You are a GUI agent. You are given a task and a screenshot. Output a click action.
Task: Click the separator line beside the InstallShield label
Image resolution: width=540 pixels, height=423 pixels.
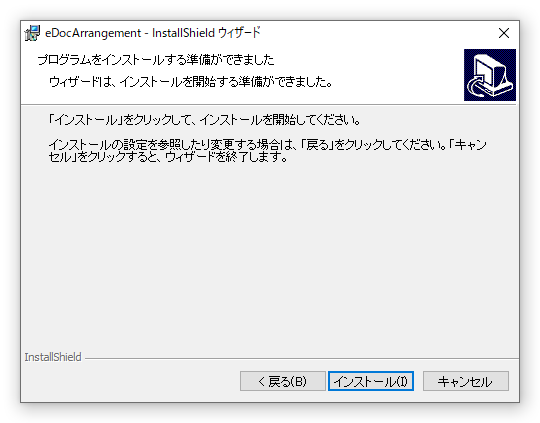pyautogui.click(x=302, y=359)
